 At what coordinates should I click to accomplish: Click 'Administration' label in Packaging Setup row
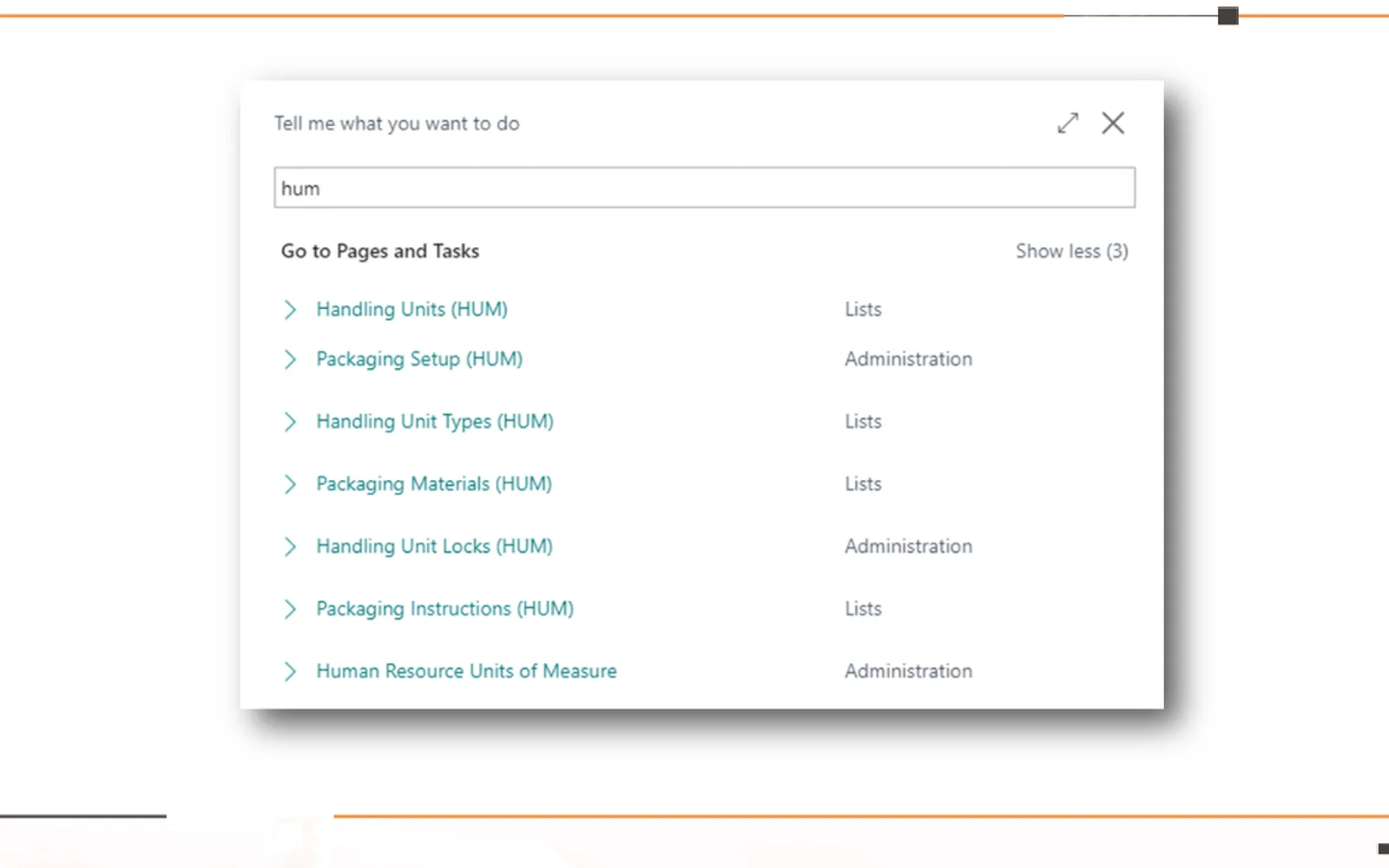(x=908, y=358)
